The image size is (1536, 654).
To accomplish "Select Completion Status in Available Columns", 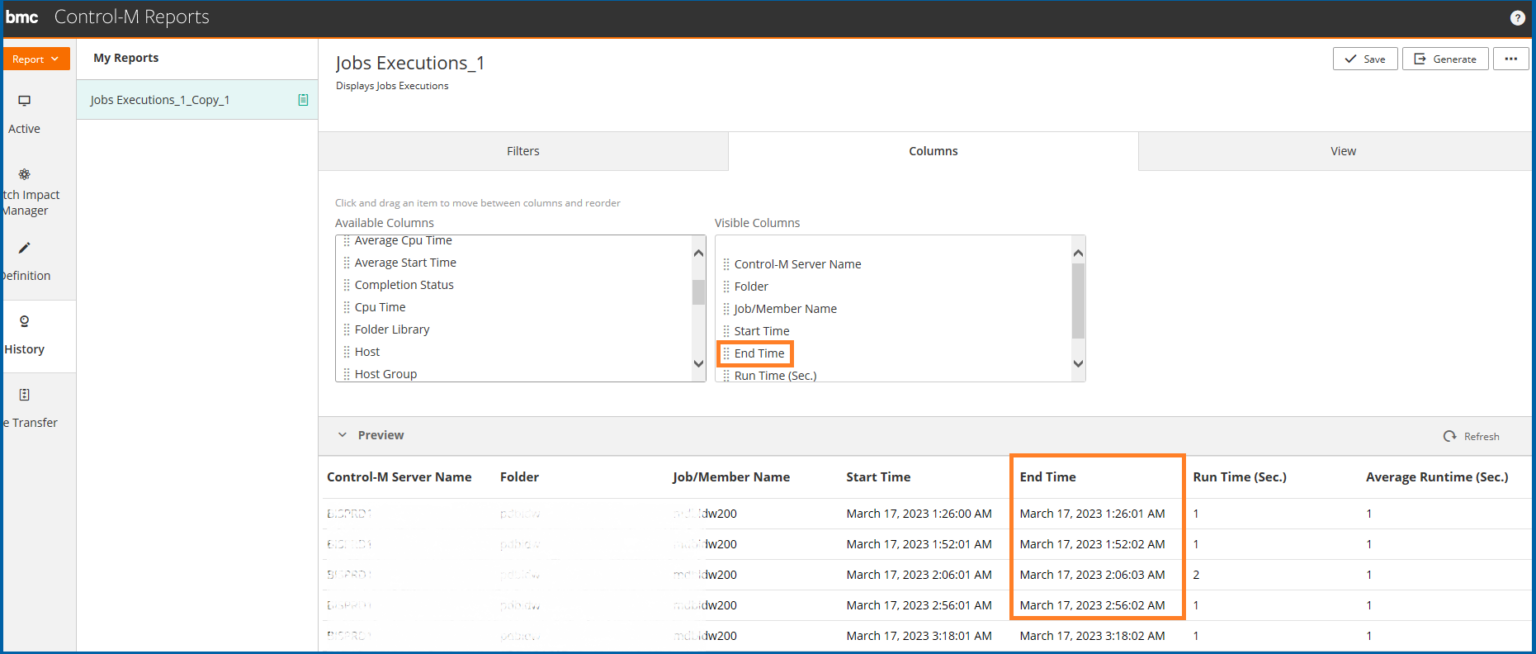I will (x=403, y=285).
